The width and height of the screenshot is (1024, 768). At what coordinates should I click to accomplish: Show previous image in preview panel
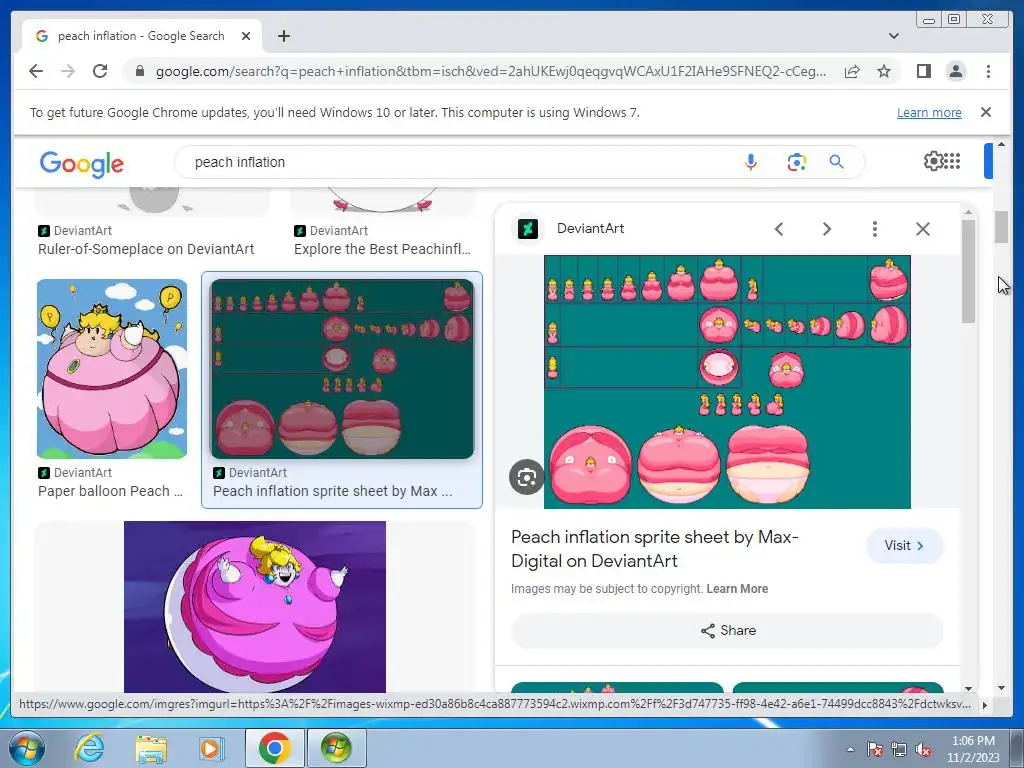click(x=778, y=229)
